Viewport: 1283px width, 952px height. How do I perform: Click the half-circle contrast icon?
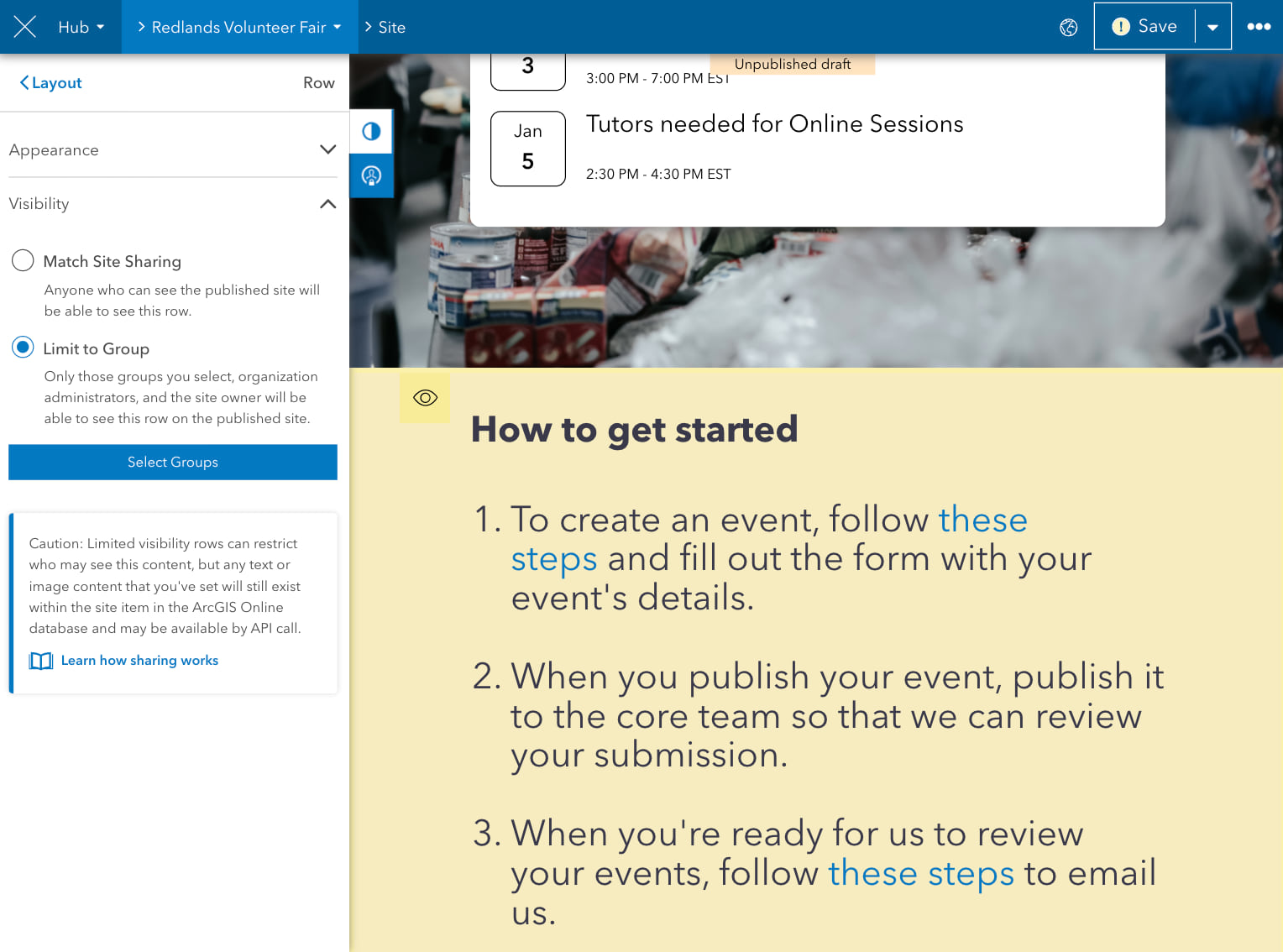point(371,132)
